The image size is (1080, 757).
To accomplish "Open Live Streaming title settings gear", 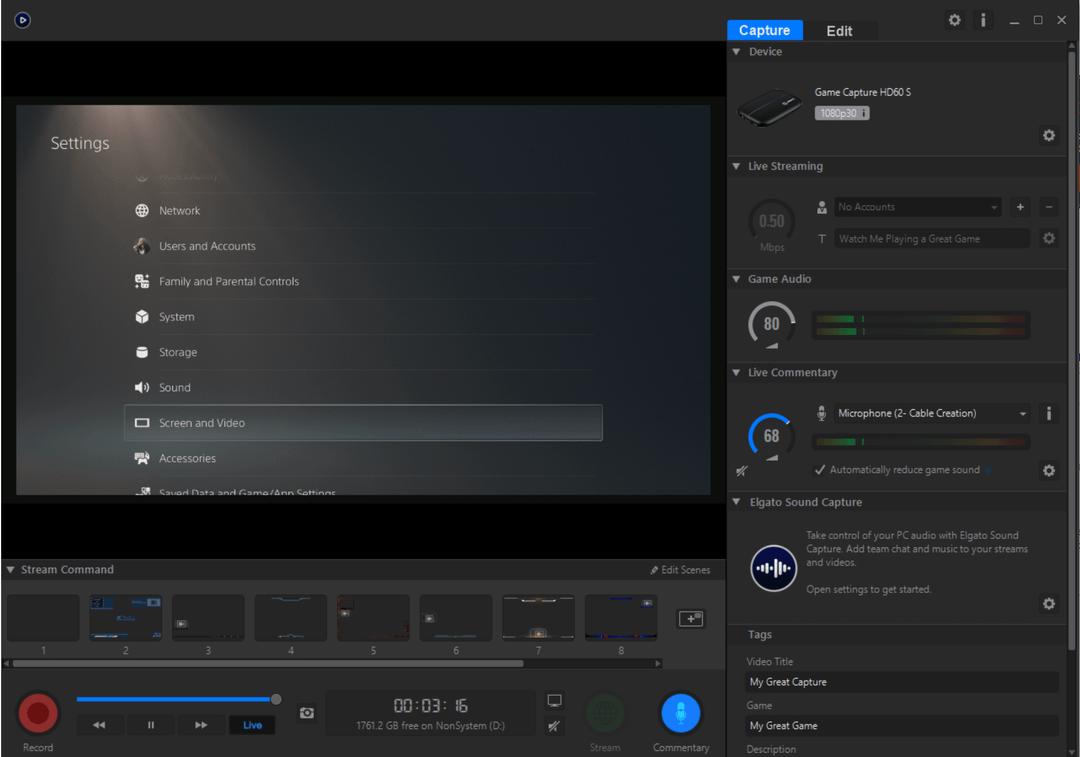I will (x=1048, y=238).
